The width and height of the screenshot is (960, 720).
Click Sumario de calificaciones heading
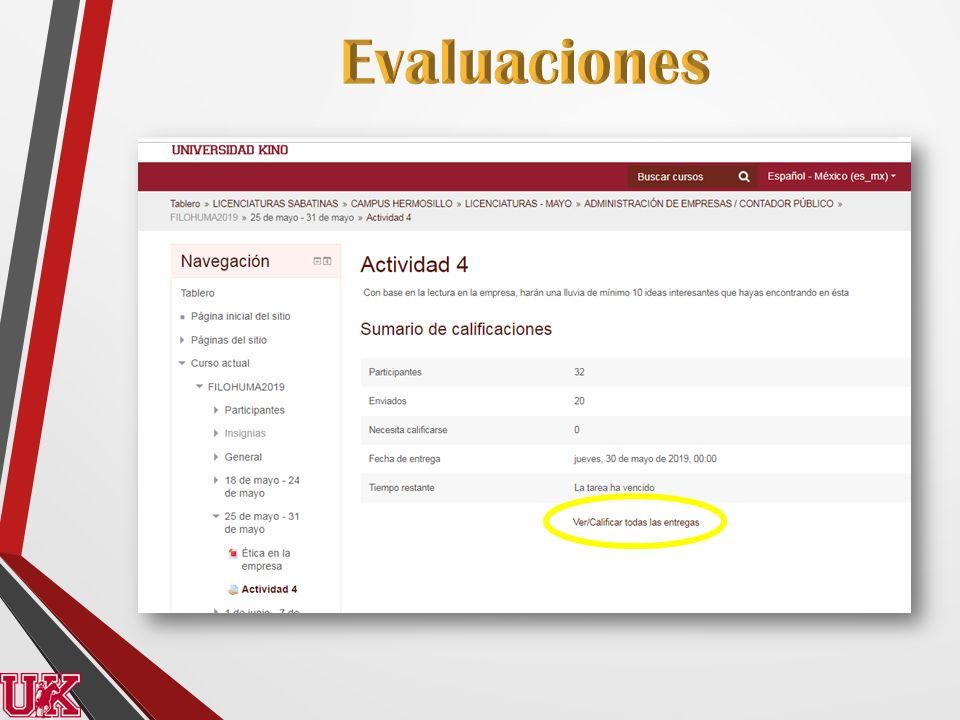(x=456, y=329)
